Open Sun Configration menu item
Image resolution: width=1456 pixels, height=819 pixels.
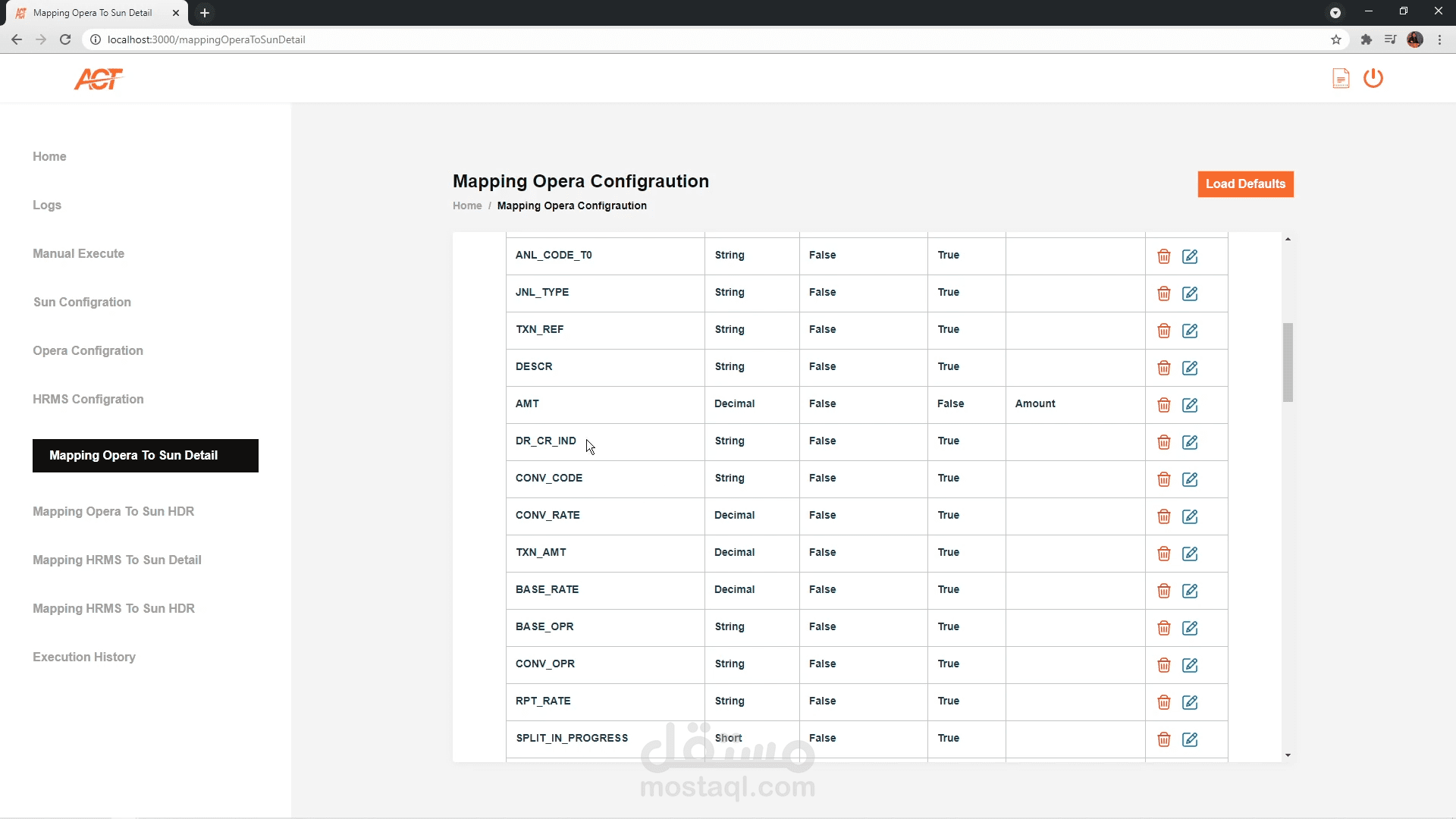coord(82,302)
